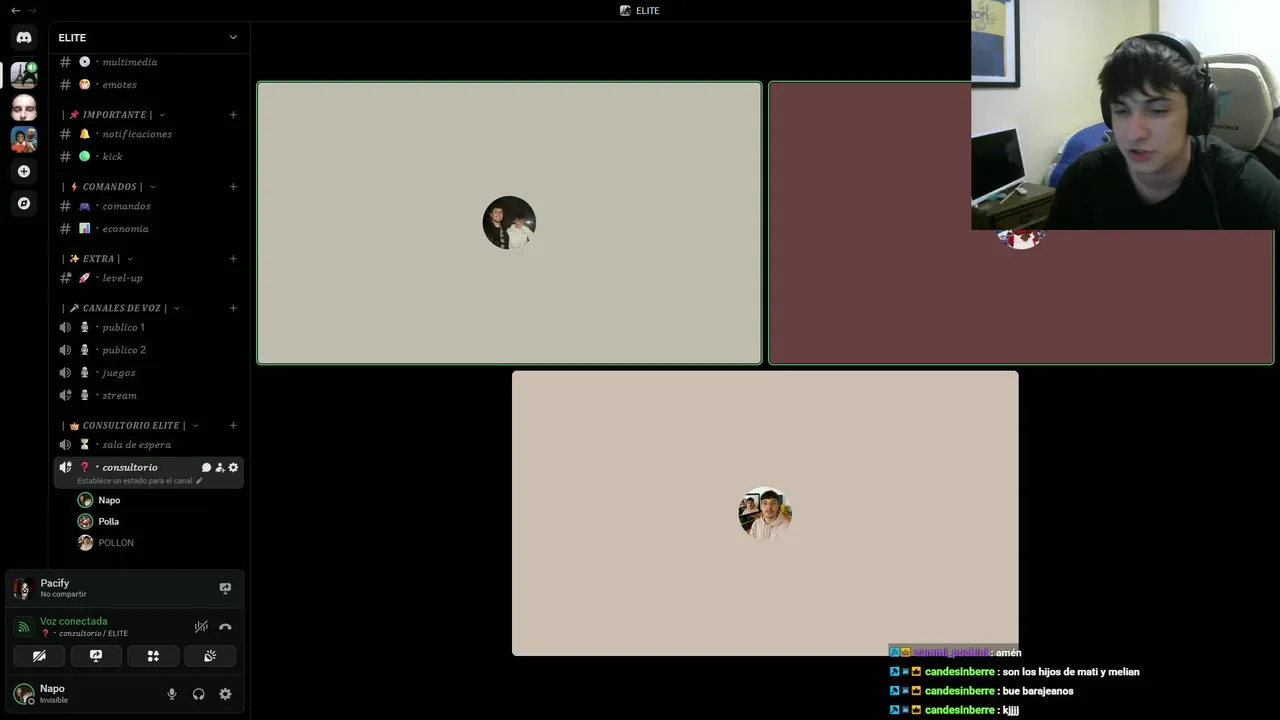Join the stream voice channel

(148, 396)
